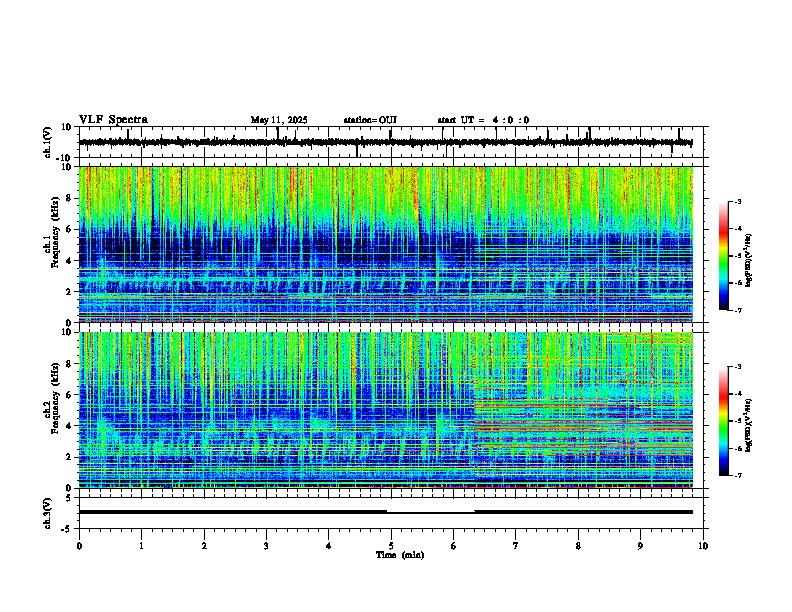792x612 pixels.
Task: Click the ch.1 voltage waveform trace
Action: point(385,142)
